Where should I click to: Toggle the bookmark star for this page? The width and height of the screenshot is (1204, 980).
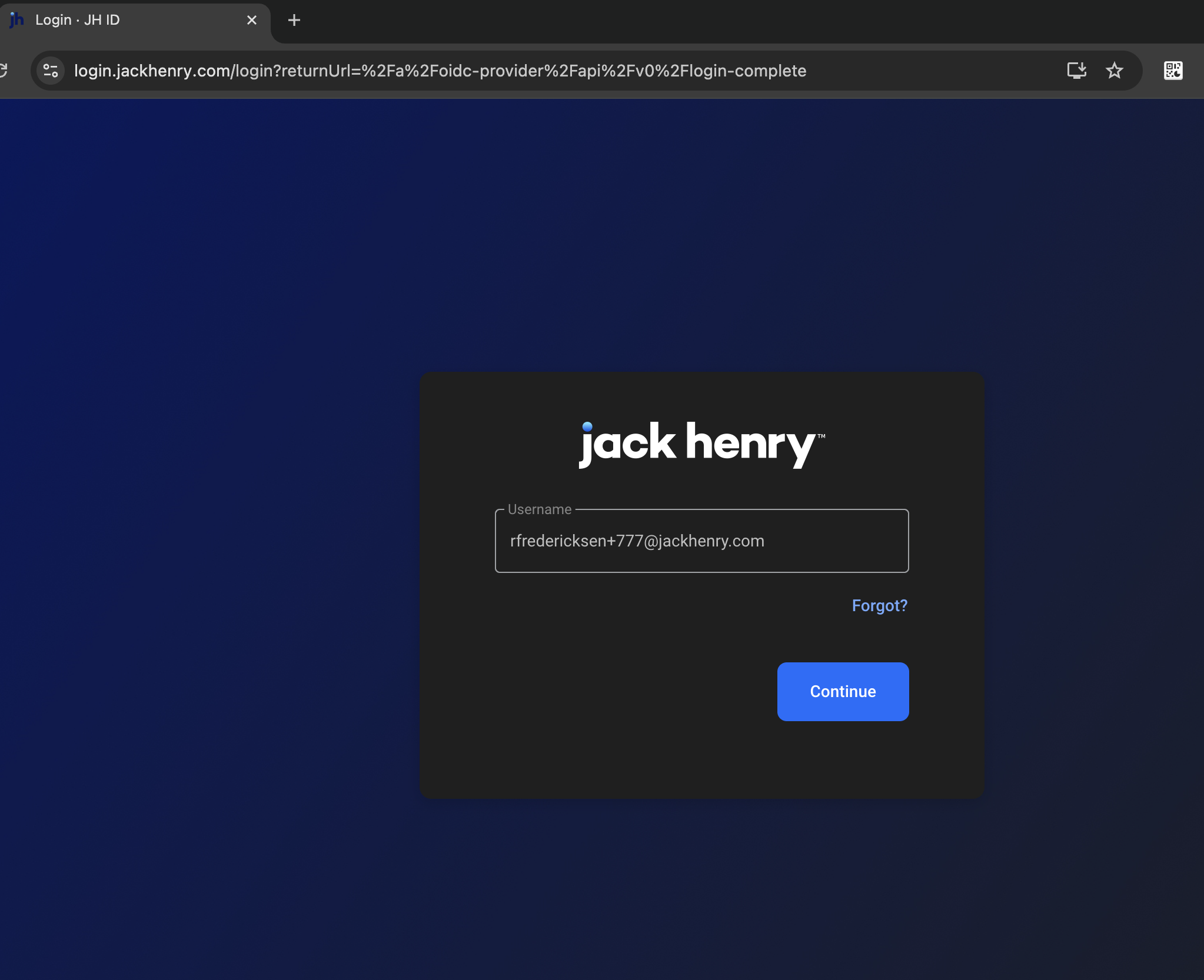point(1115,71)
